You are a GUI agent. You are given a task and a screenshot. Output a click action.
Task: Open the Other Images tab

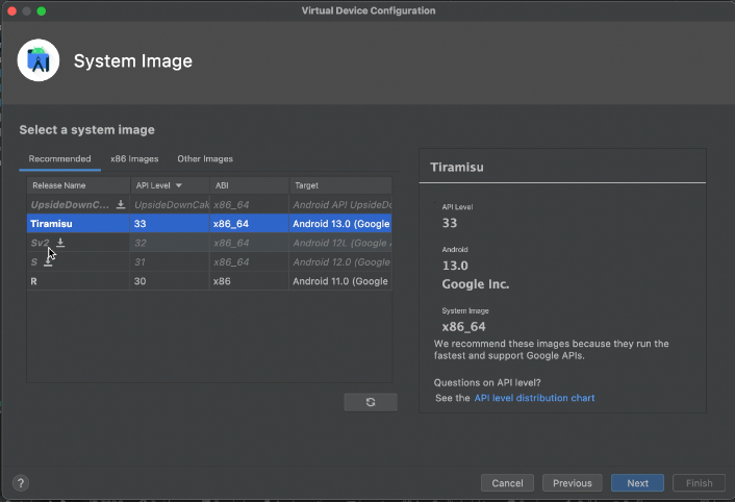205,159
